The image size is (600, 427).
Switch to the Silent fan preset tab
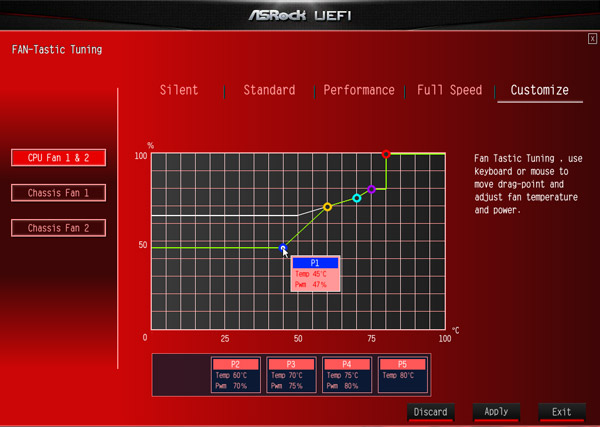pyautogui.click(x=179, y=90)
